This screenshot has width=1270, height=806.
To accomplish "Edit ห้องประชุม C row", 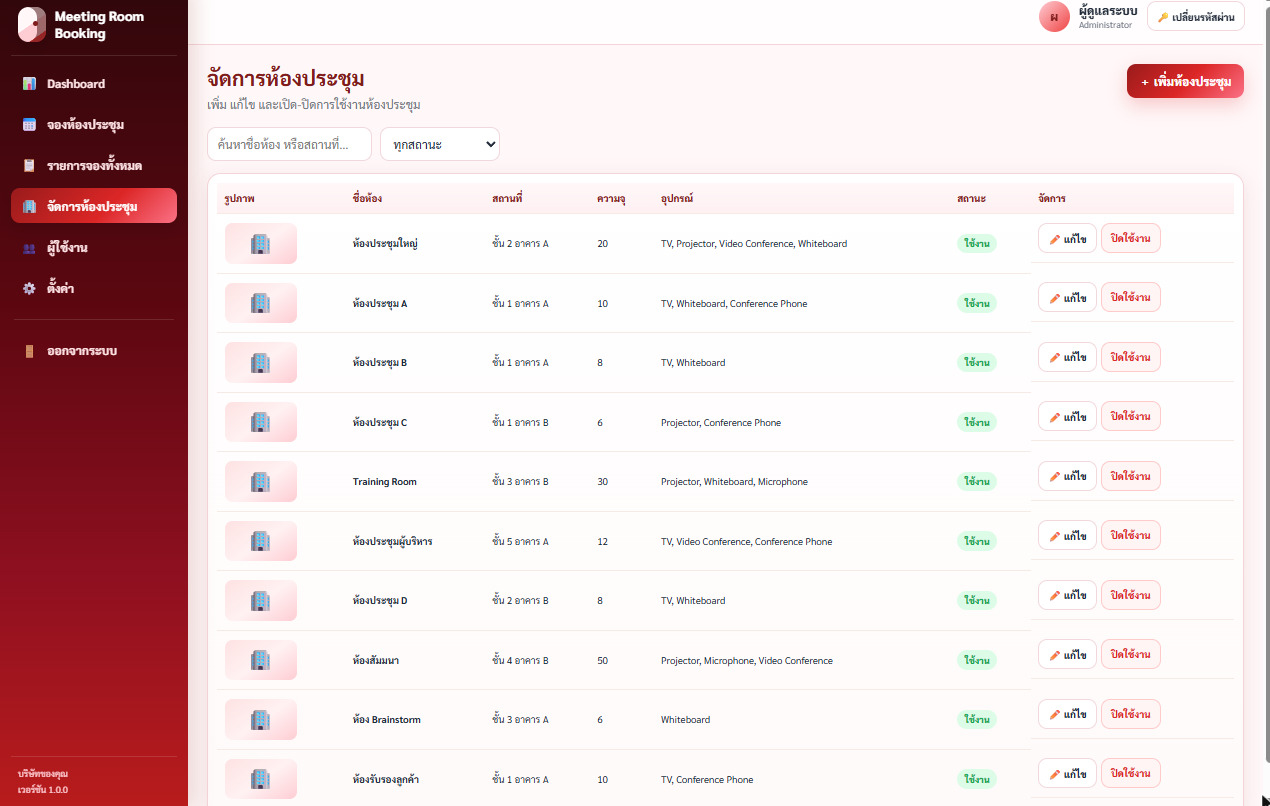I will [x=1067, y=416].
